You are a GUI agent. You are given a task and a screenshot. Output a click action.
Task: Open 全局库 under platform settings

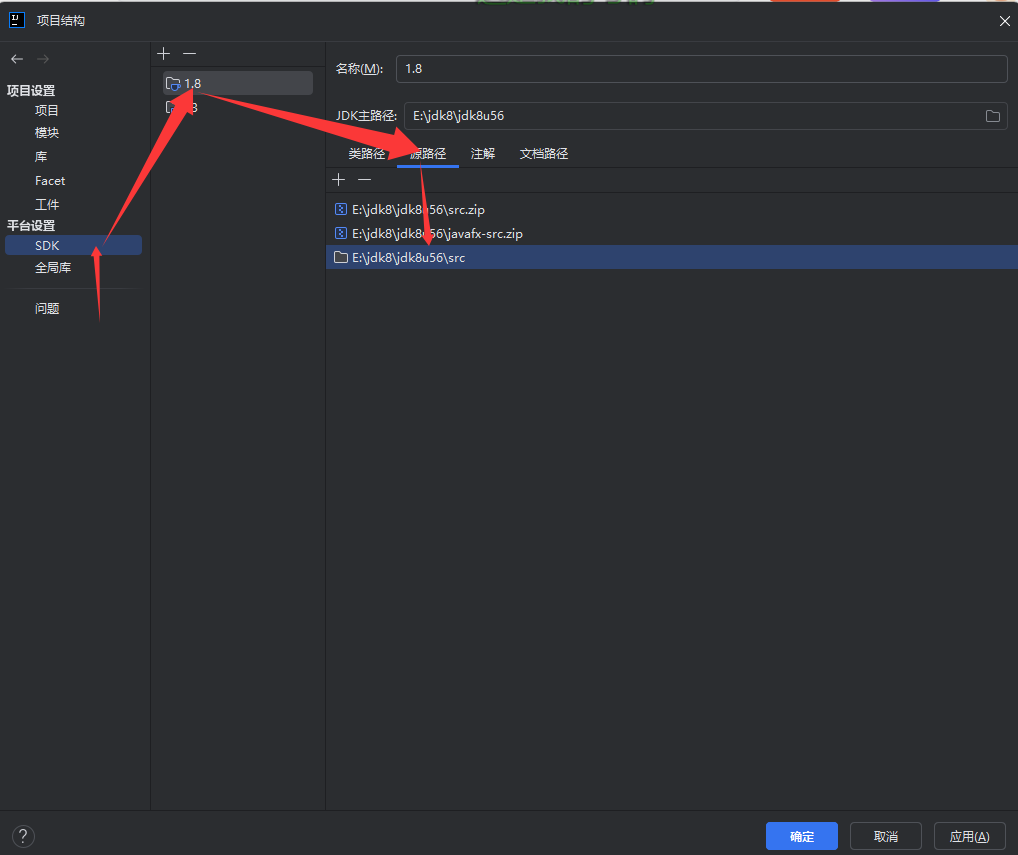(53, 268)
